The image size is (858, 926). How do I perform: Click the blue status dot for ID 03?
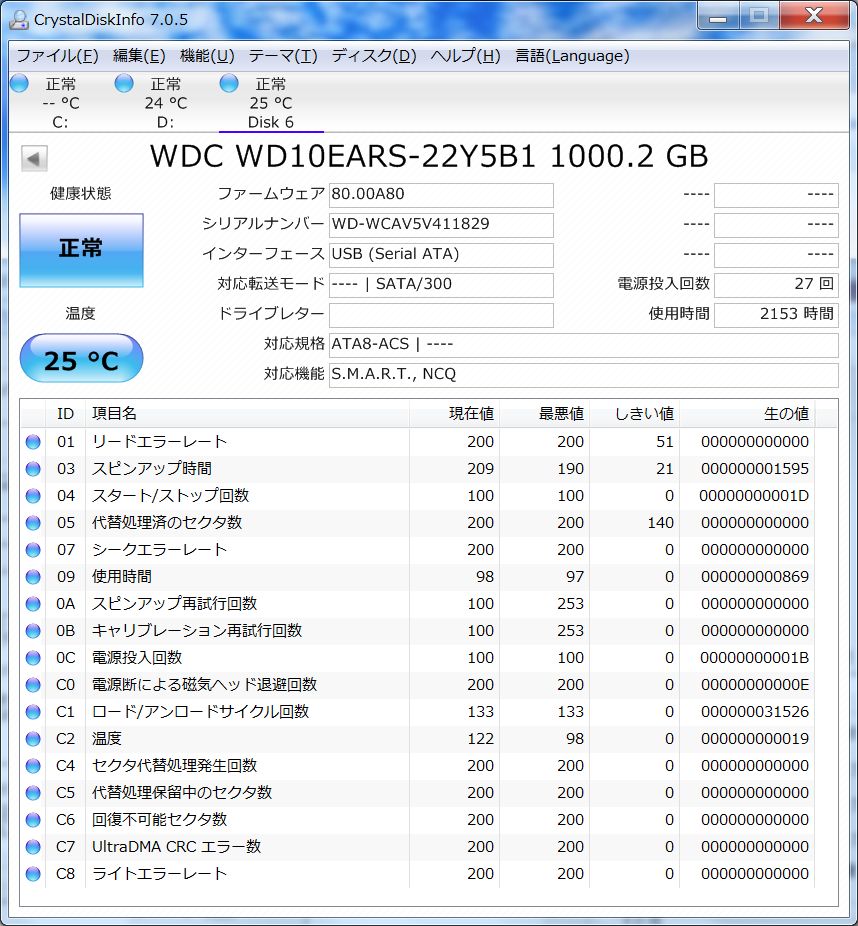[33, 469]
